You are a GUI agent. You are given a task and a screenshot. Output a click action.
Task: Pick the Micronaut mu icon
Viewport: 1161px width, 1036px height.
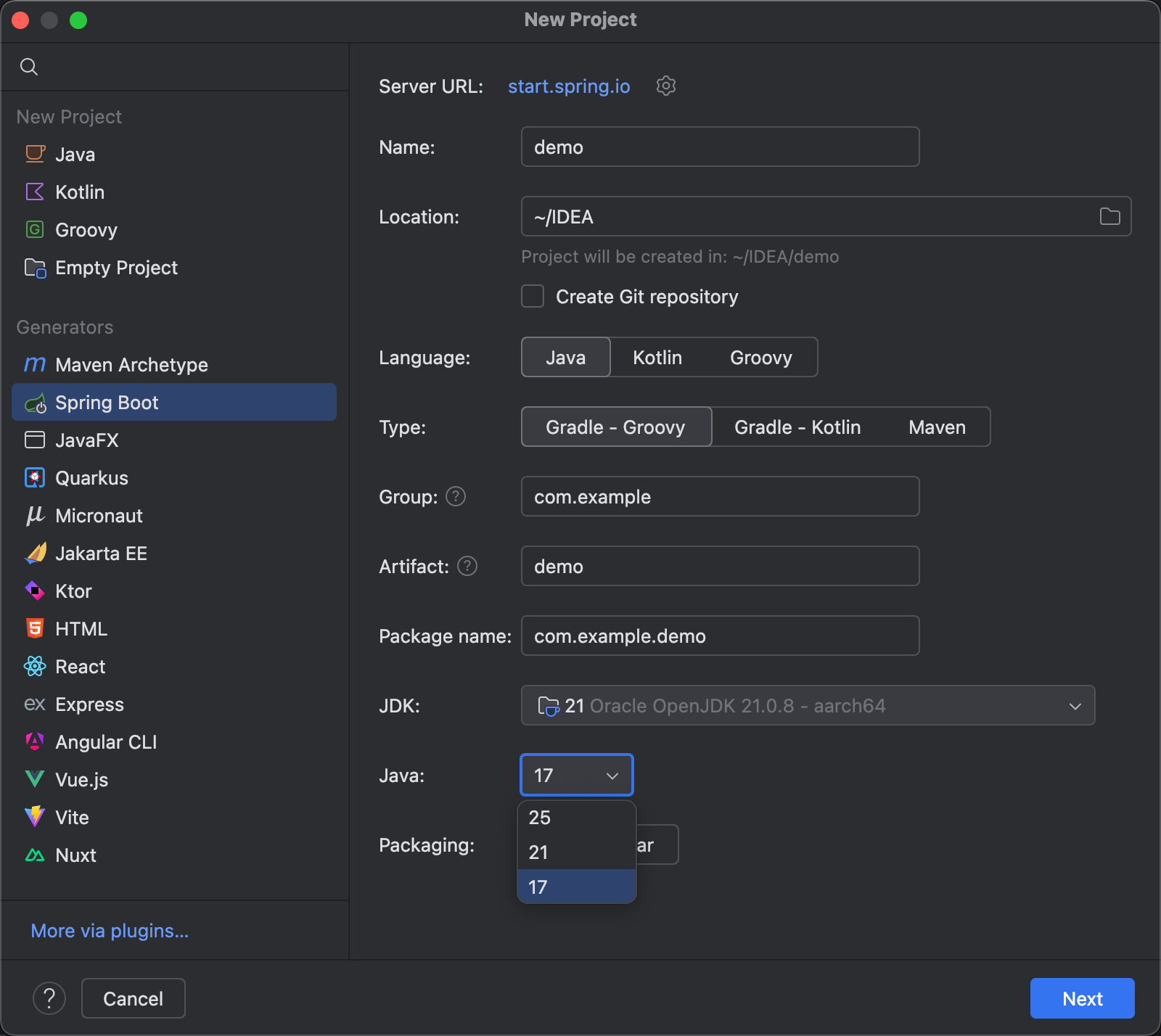[x=35, y=515]
